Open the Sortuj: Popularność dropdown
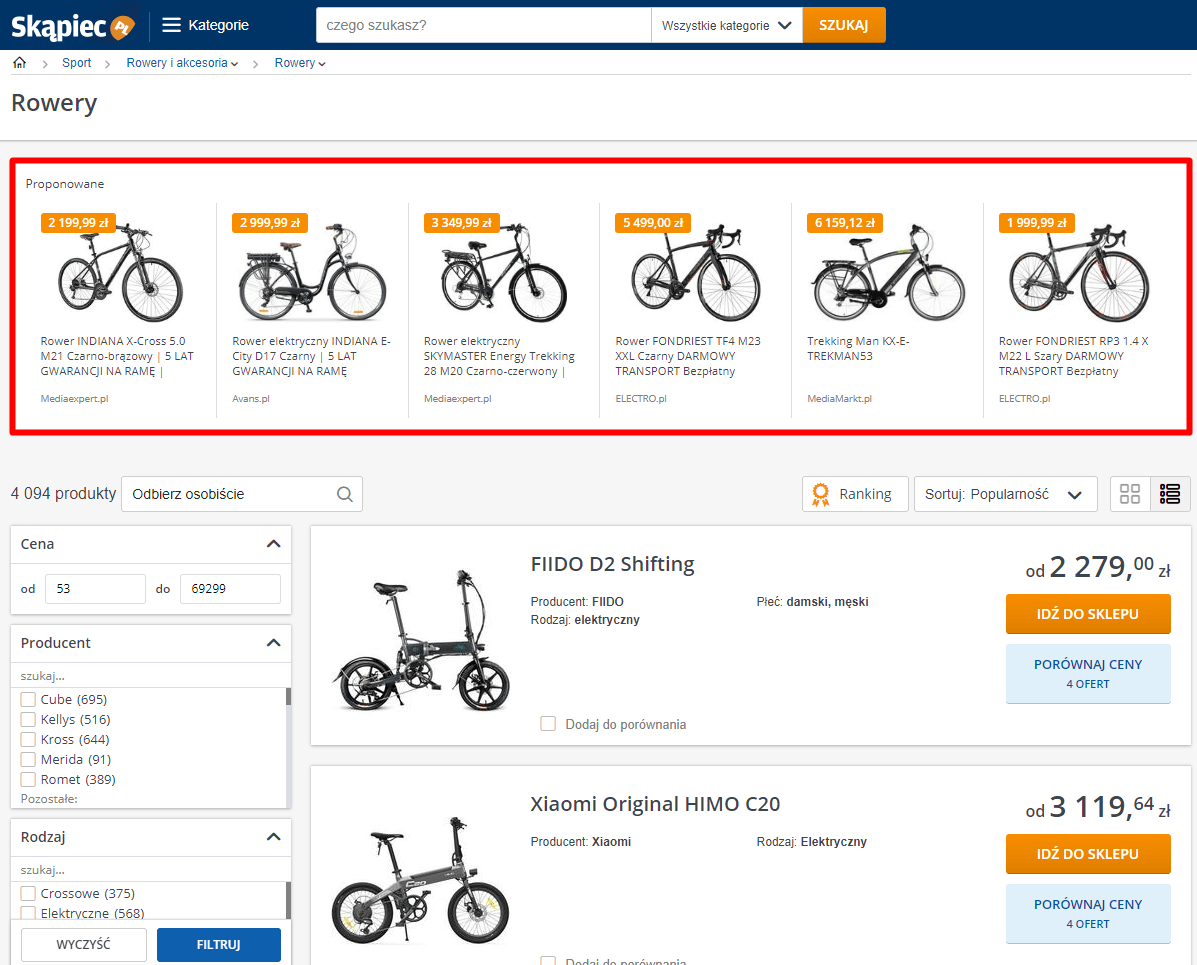 pos(1005,494)
